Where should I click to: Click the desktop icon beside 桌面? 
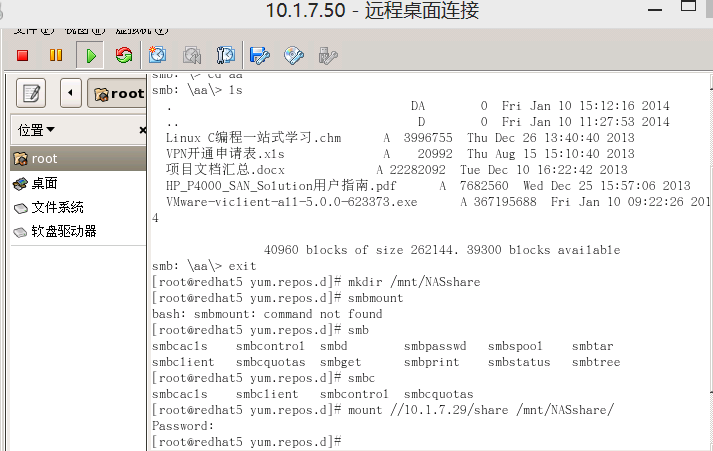coord(20,184)
